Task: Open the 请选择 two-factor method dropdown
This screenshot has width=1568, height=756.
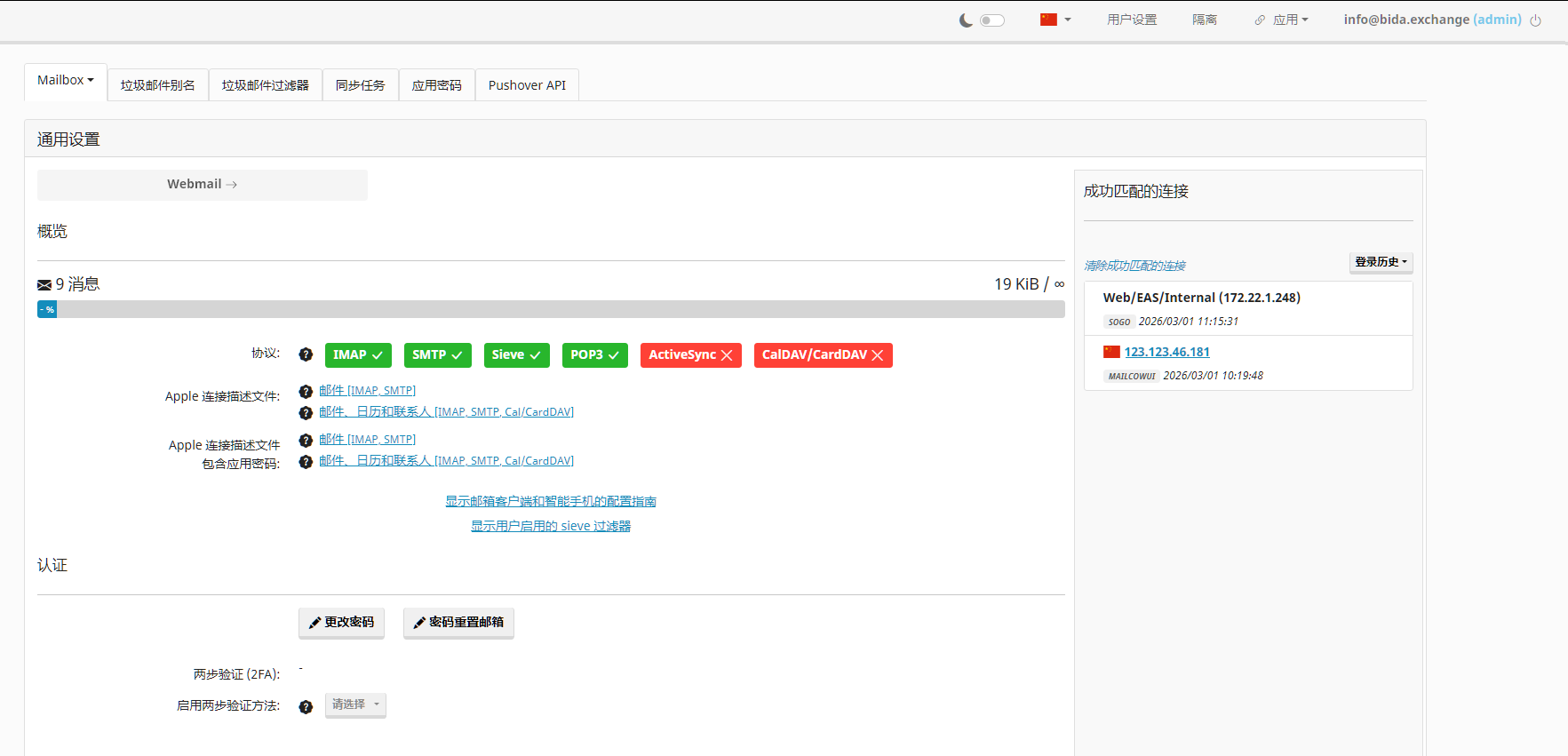Action: click(x=355, y=704)
